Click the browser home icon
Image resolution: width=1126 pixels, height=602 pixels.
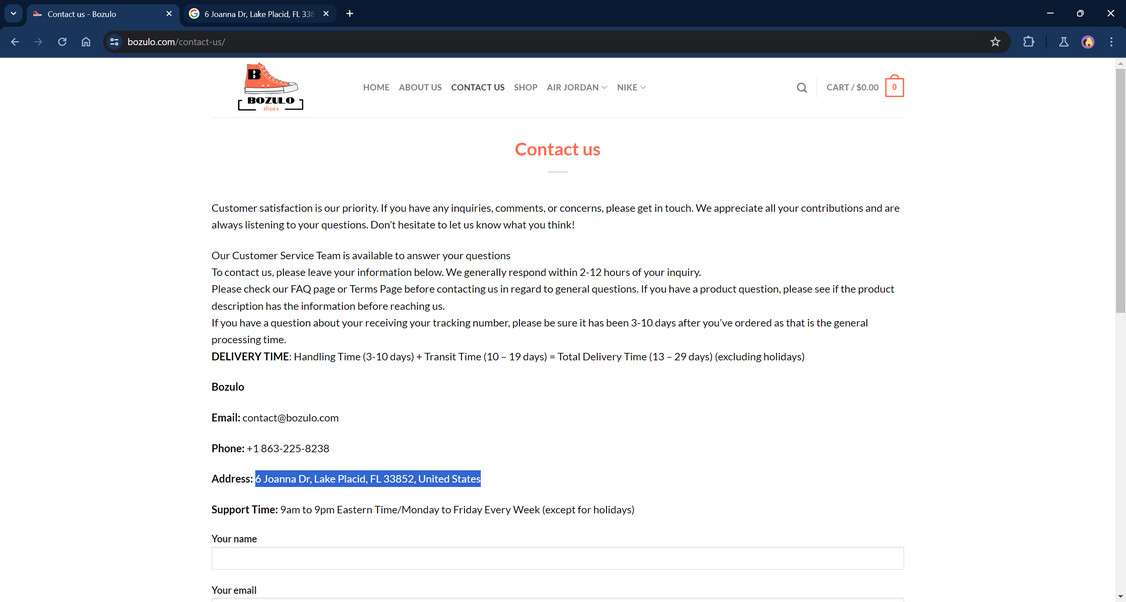pos(86,42)
